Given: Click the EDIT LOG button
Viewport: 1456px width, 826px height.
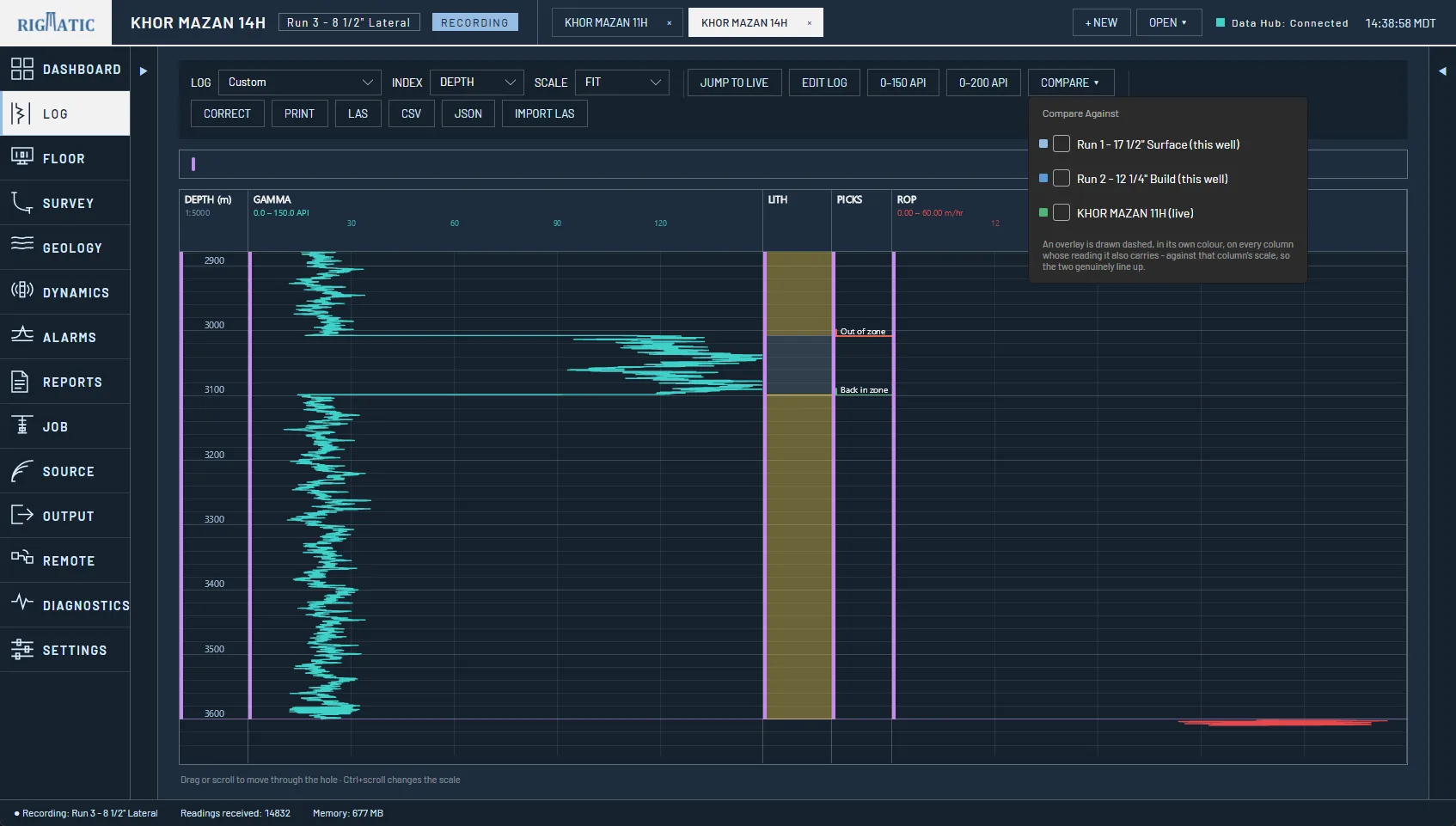Looking at the screenshot, I should point(824,83).
